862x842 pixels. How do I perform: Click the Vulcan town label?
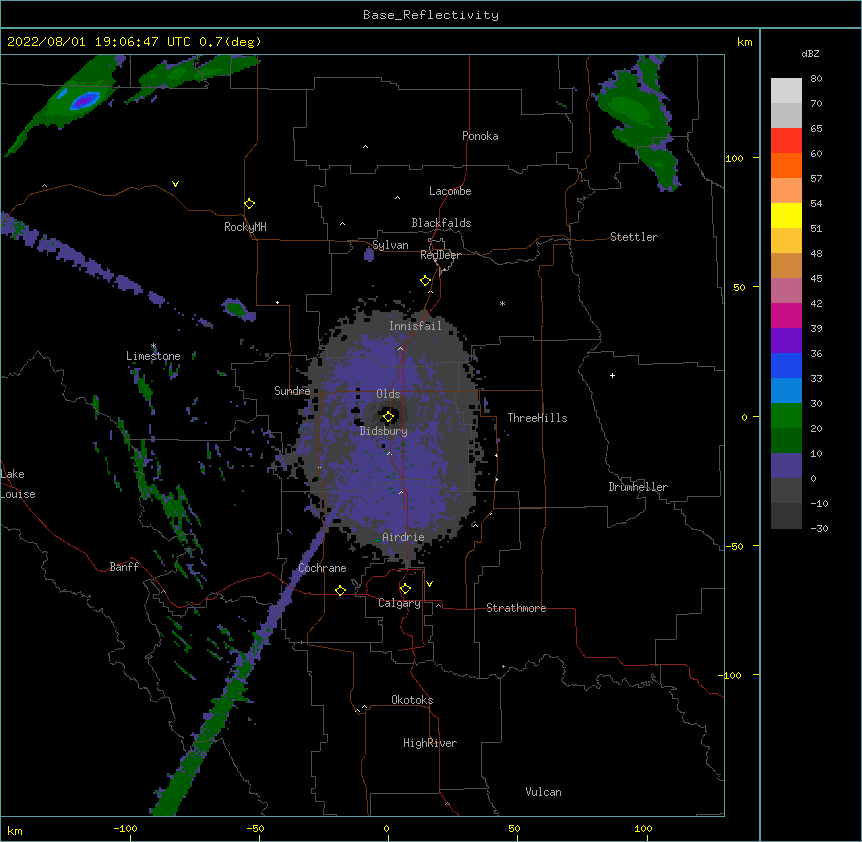click(x=543, y=792)
